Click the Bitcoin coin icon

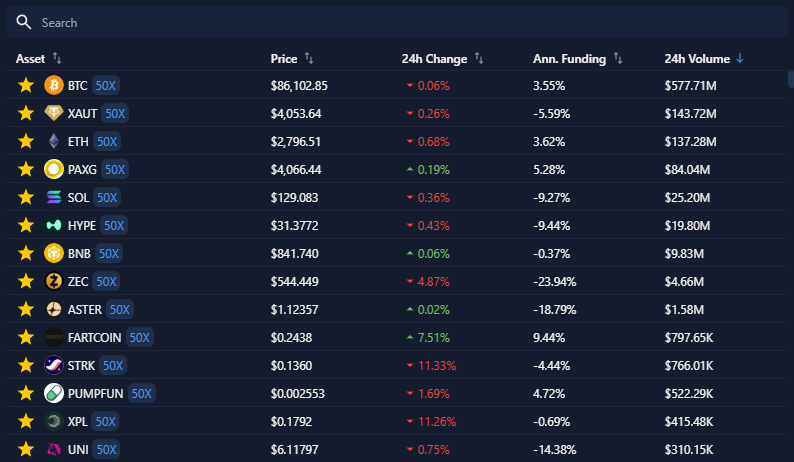coord(54,85)
